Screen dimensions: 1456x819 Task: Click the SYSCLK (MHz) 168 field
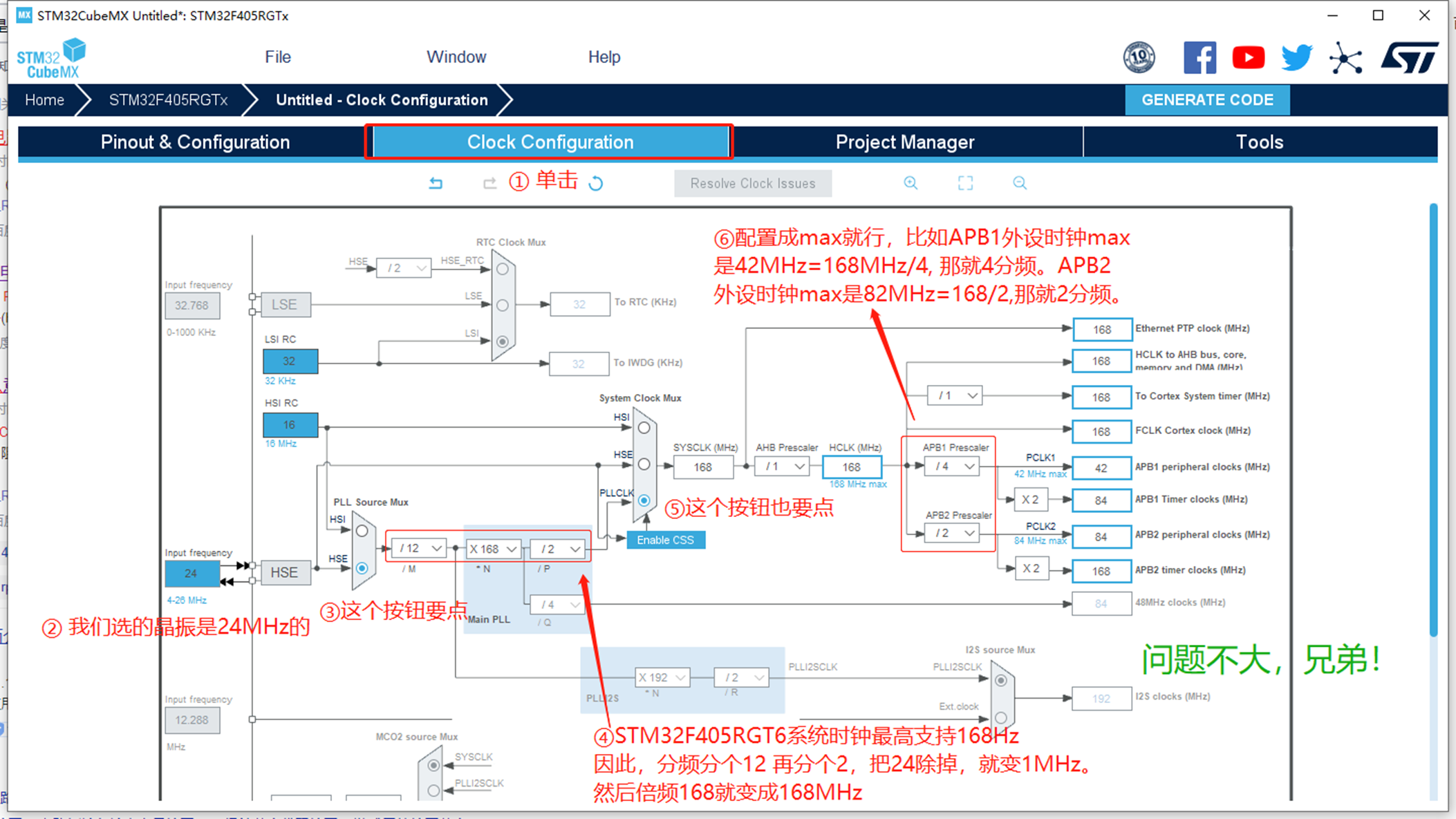coord(703,467)
